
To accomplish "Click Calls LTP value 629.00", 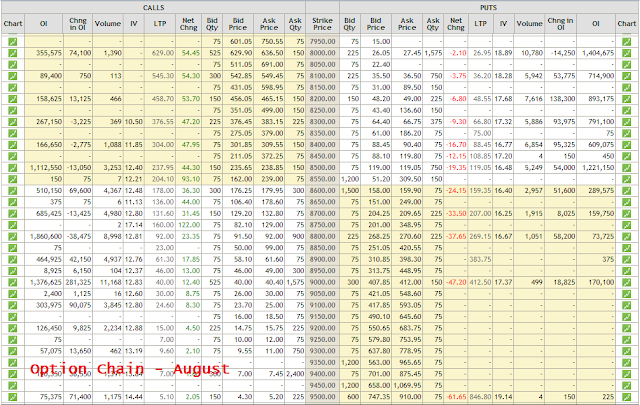I will pyautogui.click(x=163, y=53).
